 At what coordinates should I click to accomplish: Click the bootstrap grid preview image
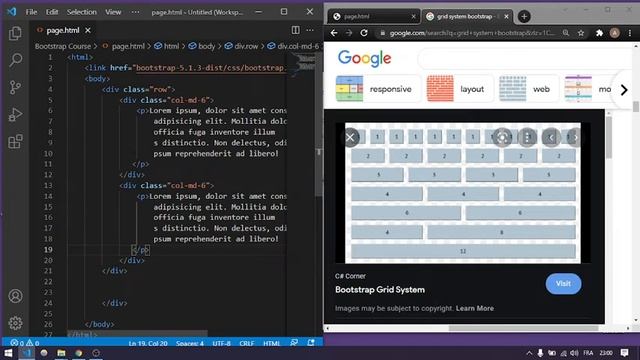463,193
